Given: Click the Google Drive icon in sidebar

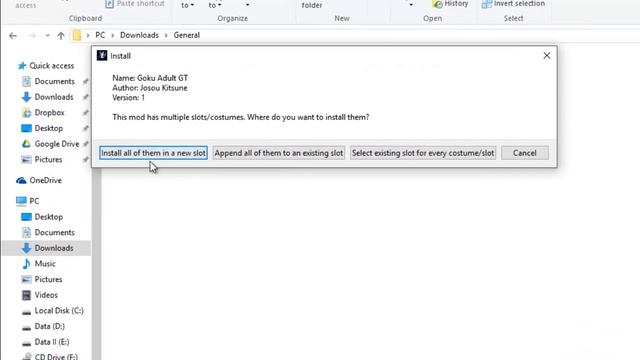Looking at the screenshot, I should 26,144.
